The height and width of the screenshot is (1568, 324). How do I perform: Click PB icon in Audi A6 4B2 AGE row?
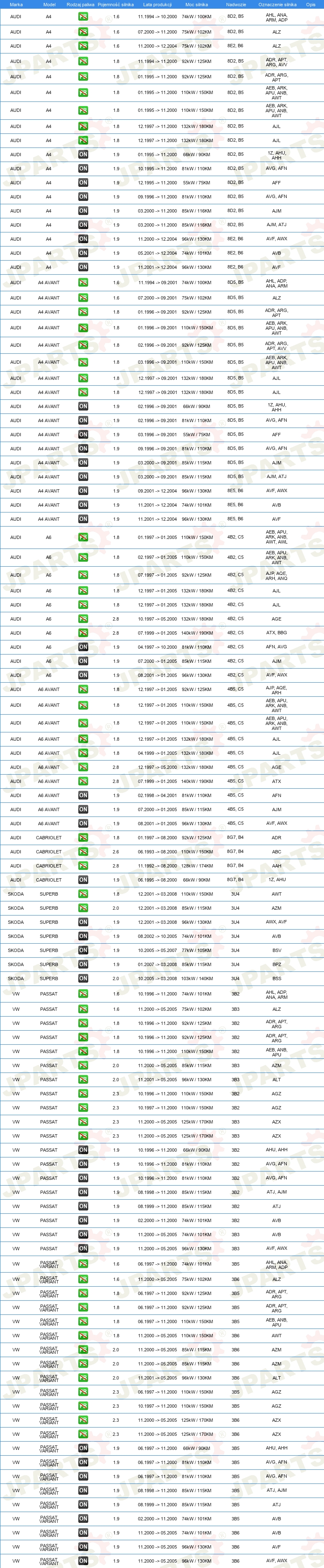(83, 619)
